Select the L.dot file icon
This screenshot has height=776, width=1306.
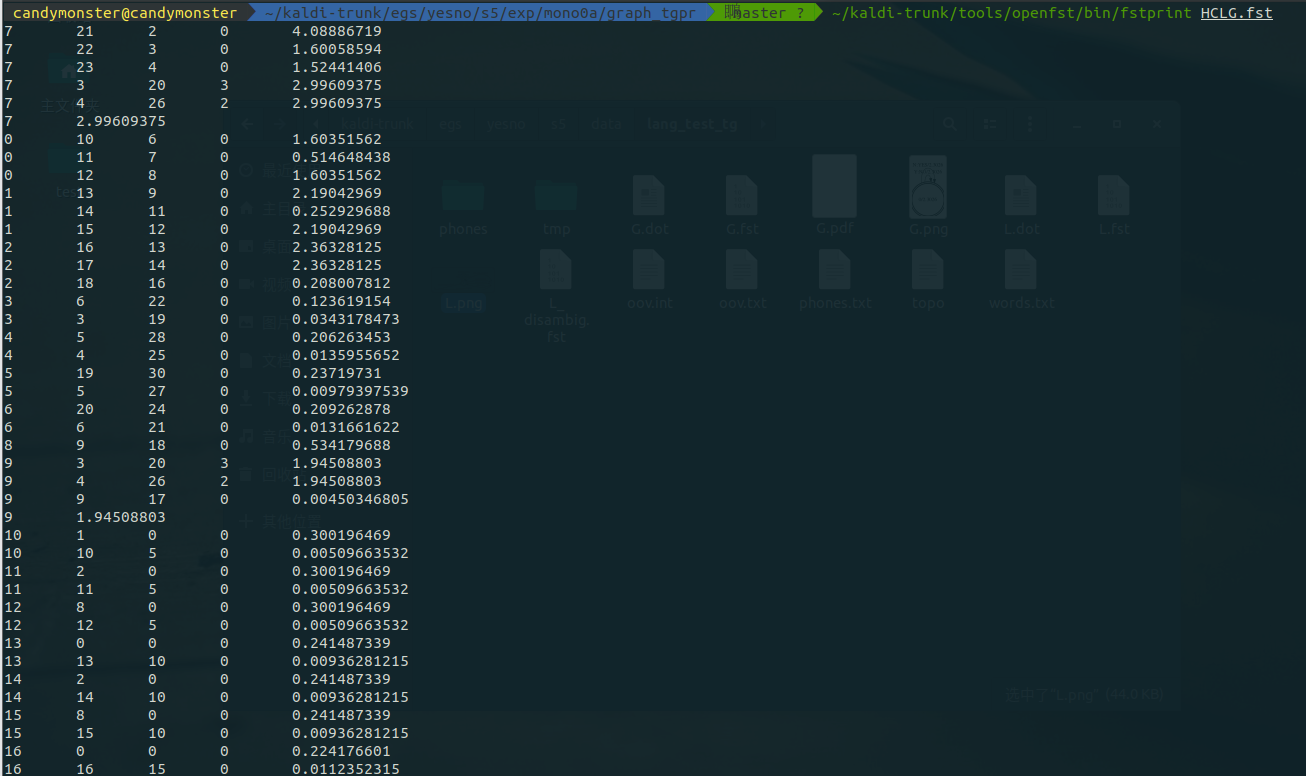point(1020,195)
